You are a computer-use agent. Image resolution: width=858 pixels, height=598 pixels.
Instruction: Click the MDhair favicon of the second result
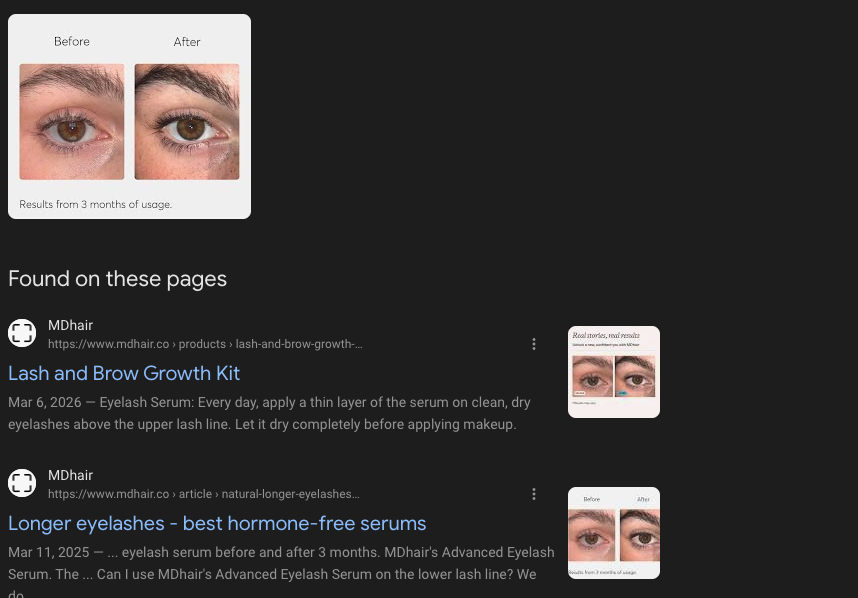pyautogui.click(x=22, y=483)
